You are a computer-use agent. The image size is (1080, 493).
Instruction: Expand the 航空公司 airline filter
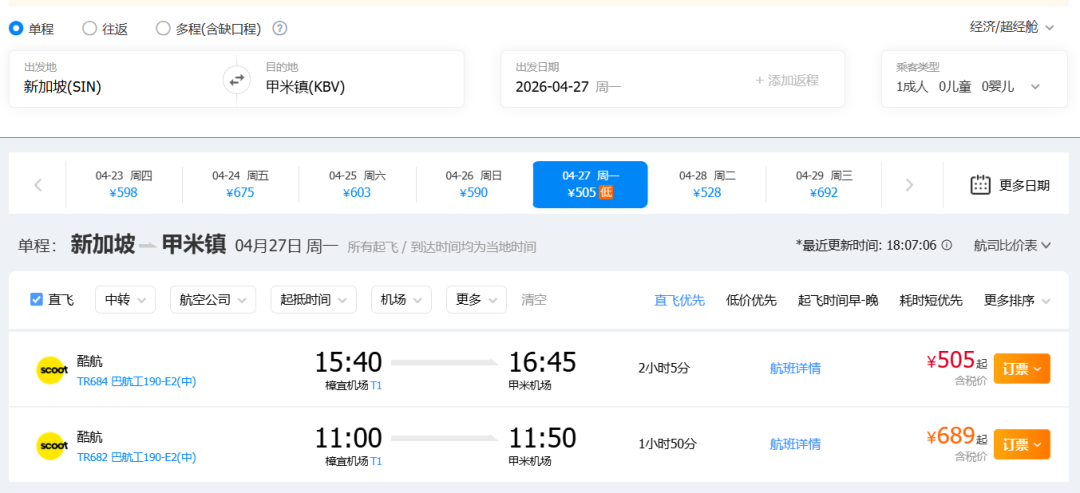212,299
